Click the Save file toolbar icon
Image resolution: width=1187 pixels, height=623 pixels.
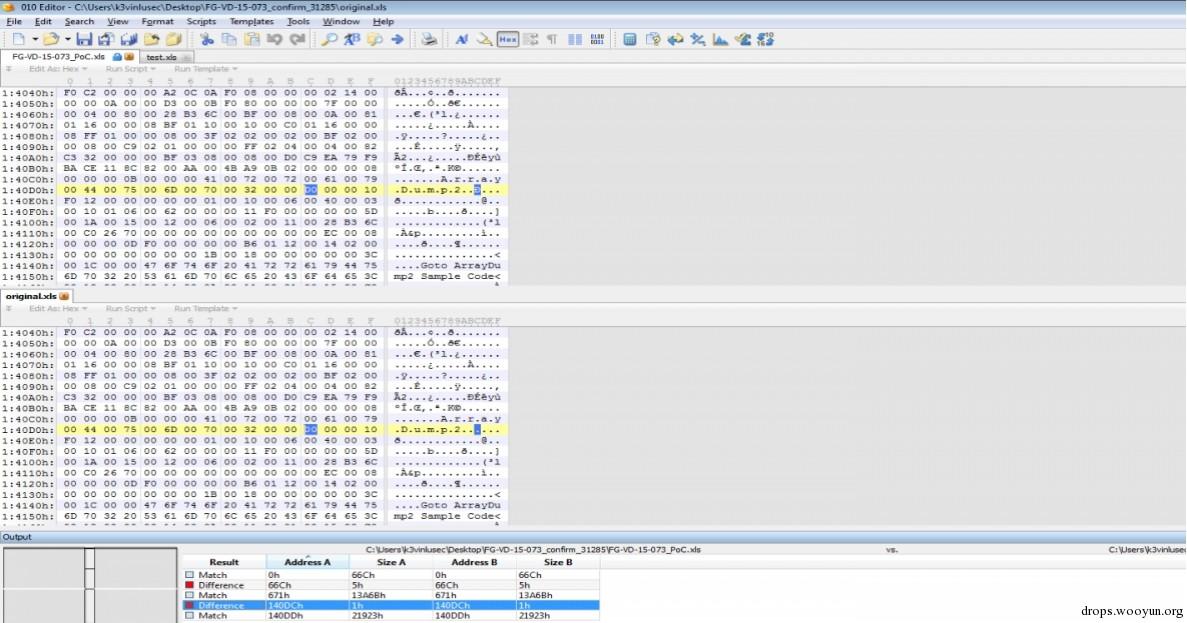point(84,39)
